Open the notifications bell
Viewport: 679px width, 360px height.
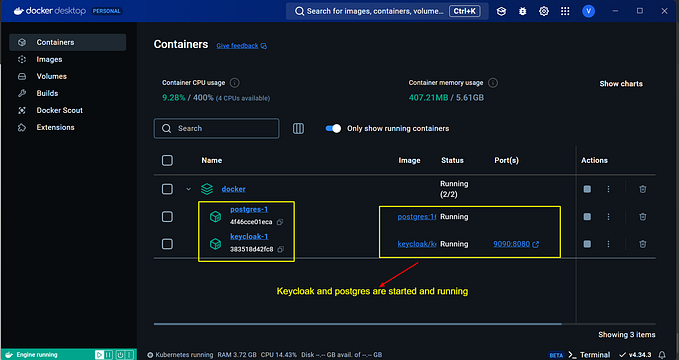[x=662, y=355]
